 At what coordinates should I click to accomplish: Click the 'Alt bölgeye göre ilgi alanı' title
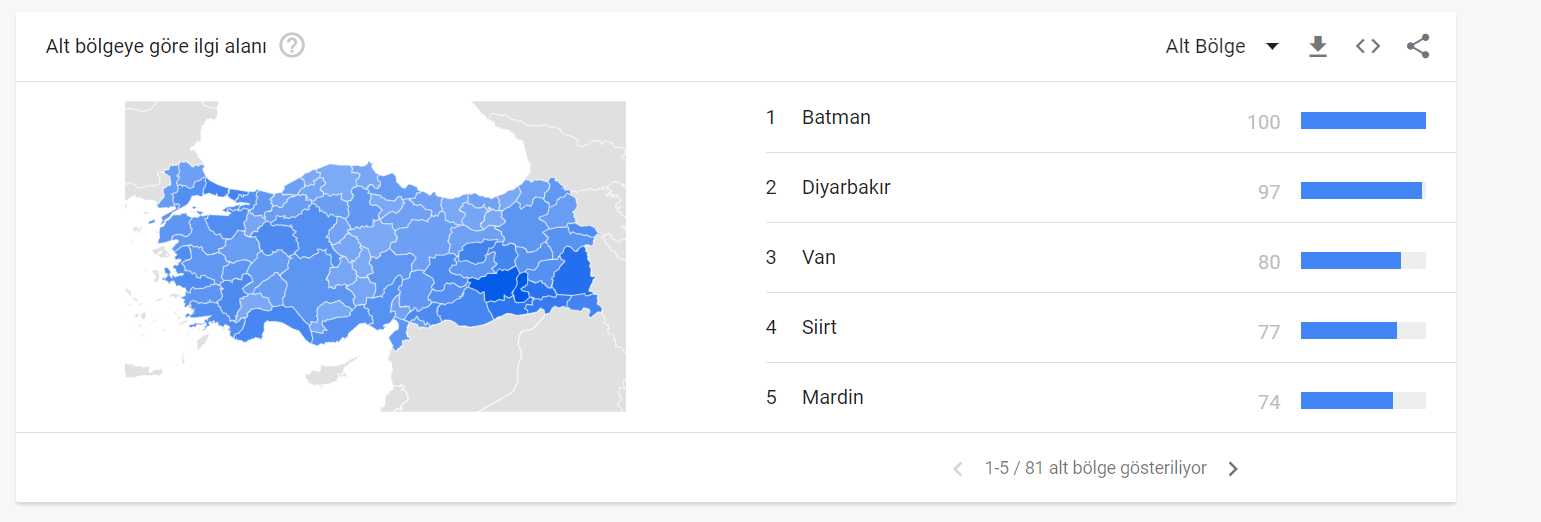pos(156,46)
